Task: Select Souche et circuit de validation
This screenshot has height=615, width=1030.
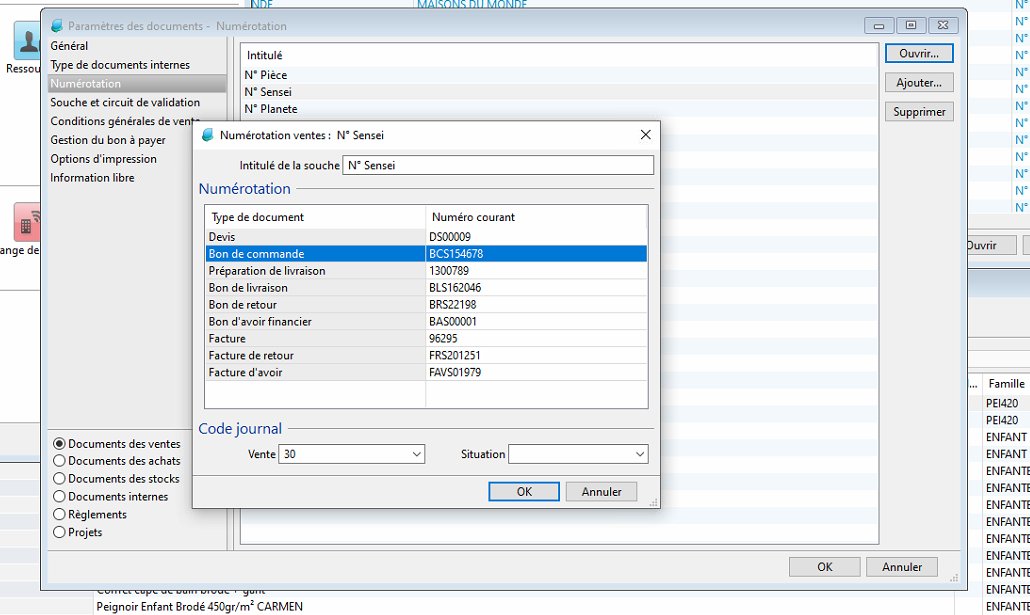Action: [x=125, y=103]
